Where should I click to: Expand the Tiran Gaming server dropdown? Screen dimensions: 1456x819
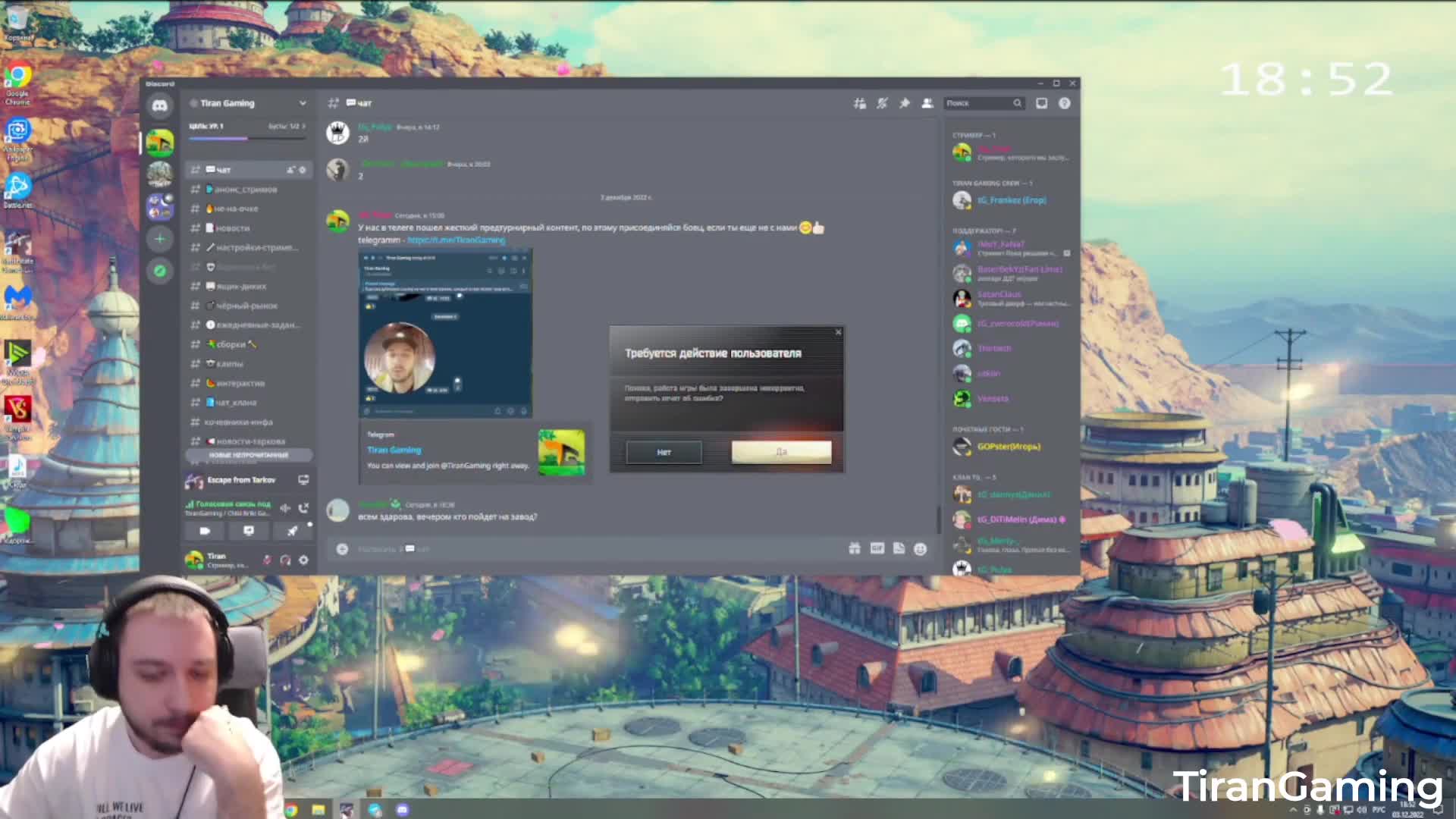pos(303,103)
